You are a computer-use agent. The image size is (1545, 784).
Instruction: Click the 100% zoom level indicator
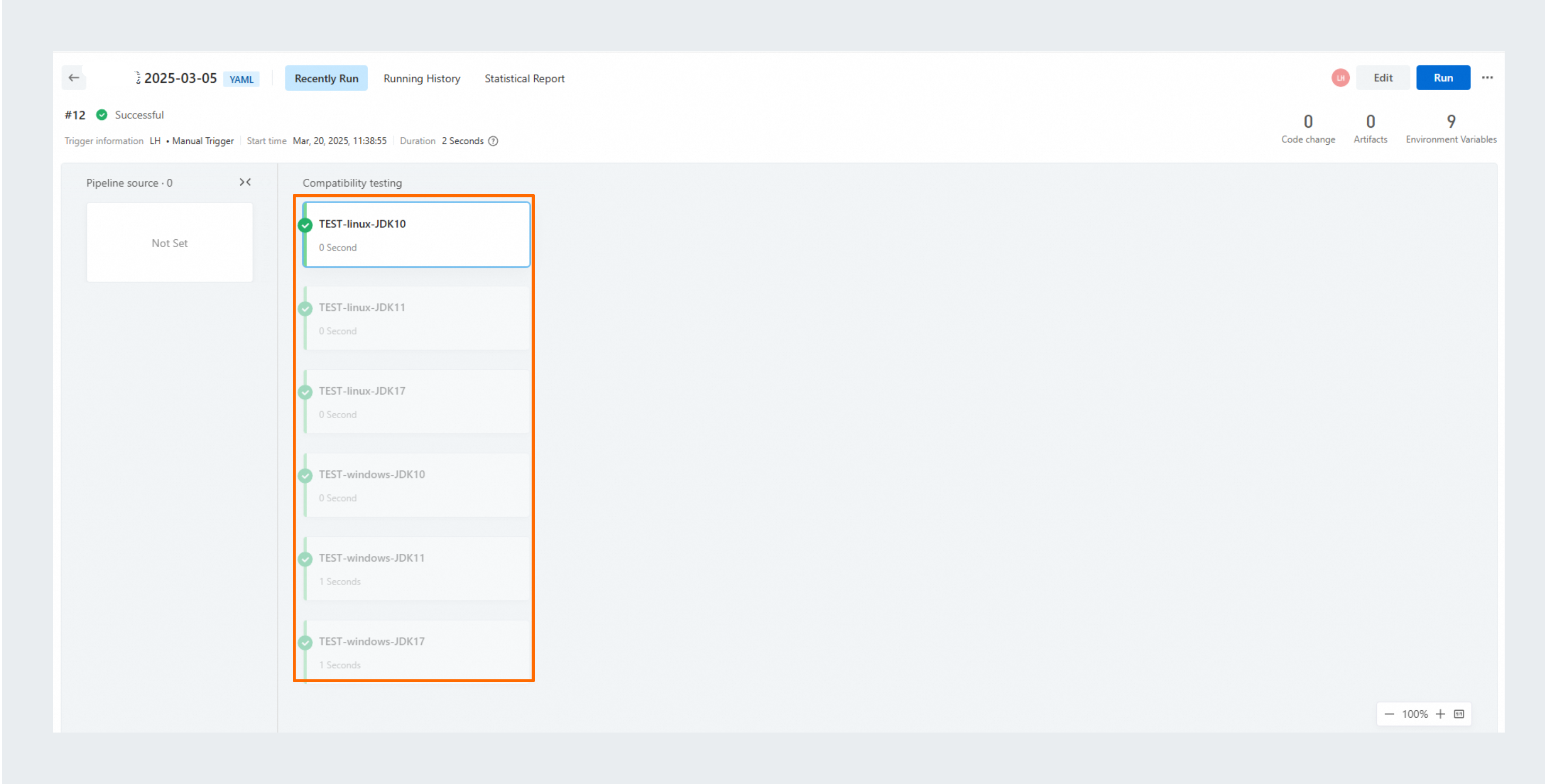pos(1415,714)
